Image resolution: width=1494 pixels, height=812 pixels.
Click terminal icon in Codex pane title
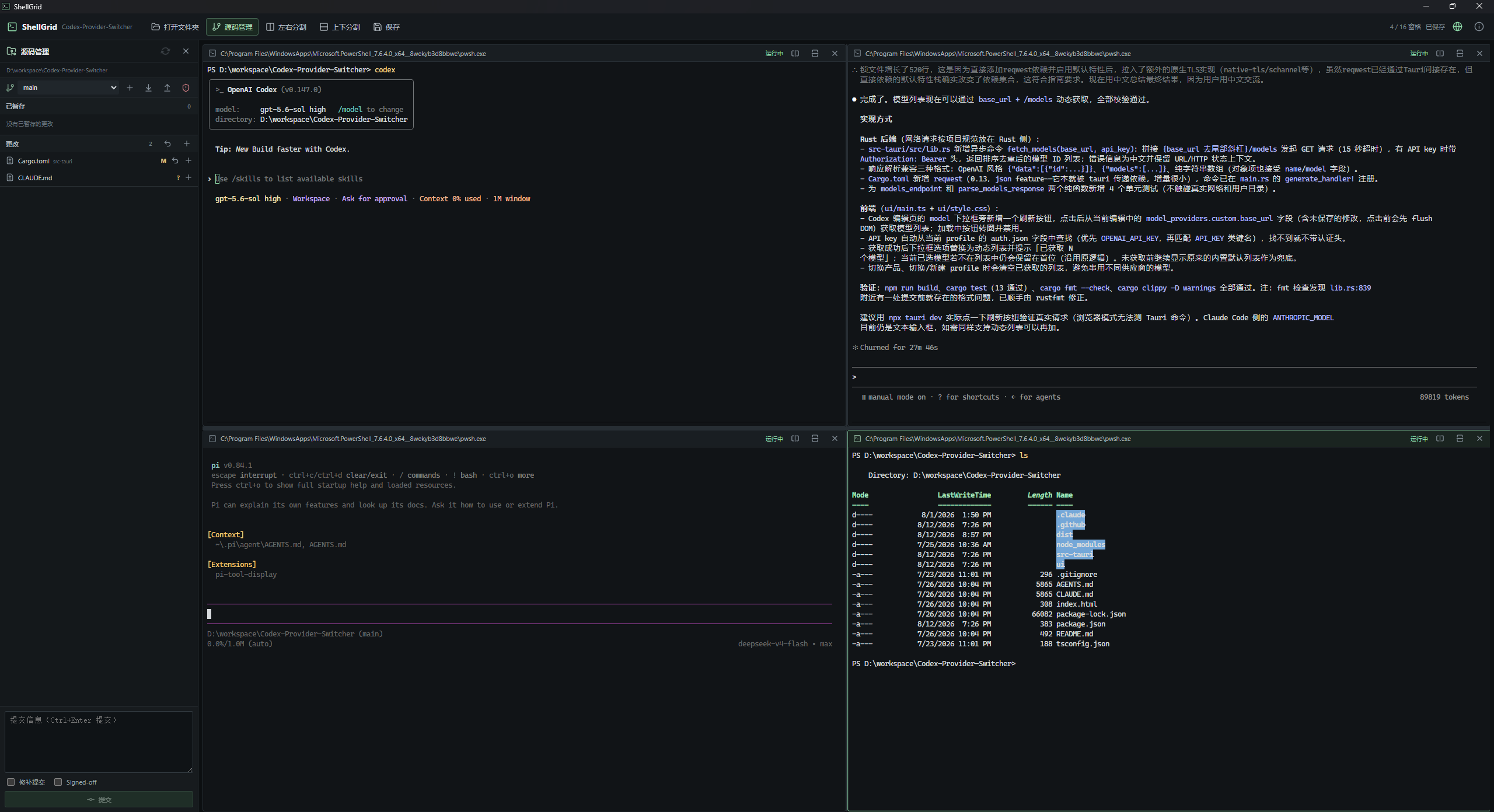tap(212, 53)
